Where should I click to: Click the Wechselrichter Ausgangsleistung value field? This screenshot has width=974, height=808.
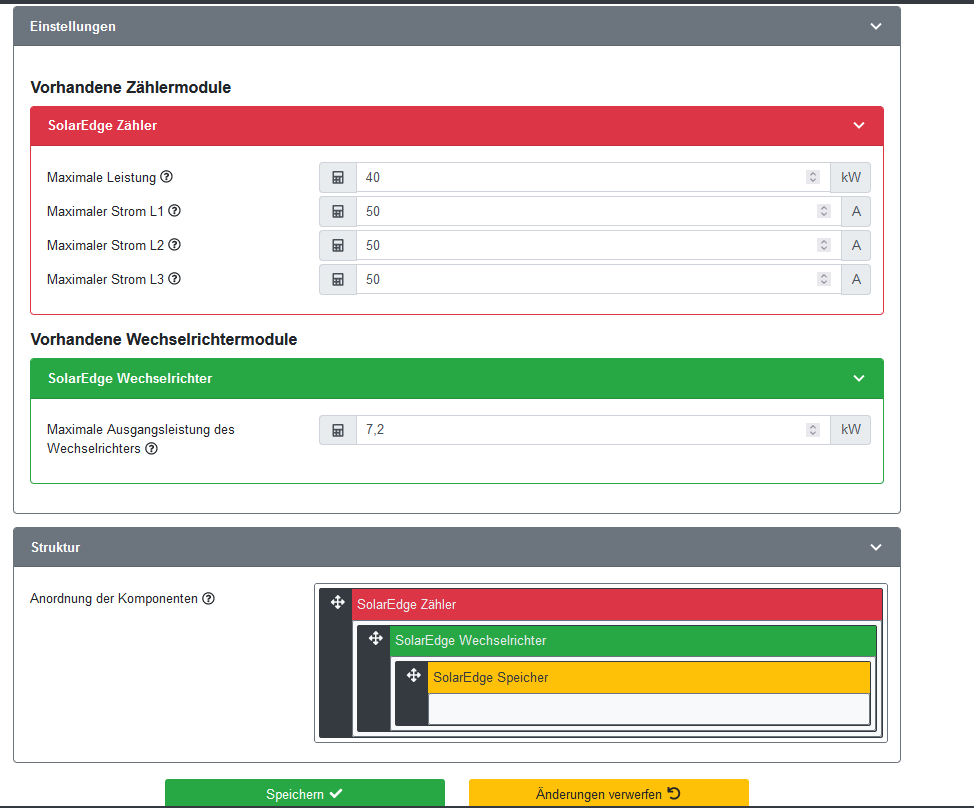[580, 430]
